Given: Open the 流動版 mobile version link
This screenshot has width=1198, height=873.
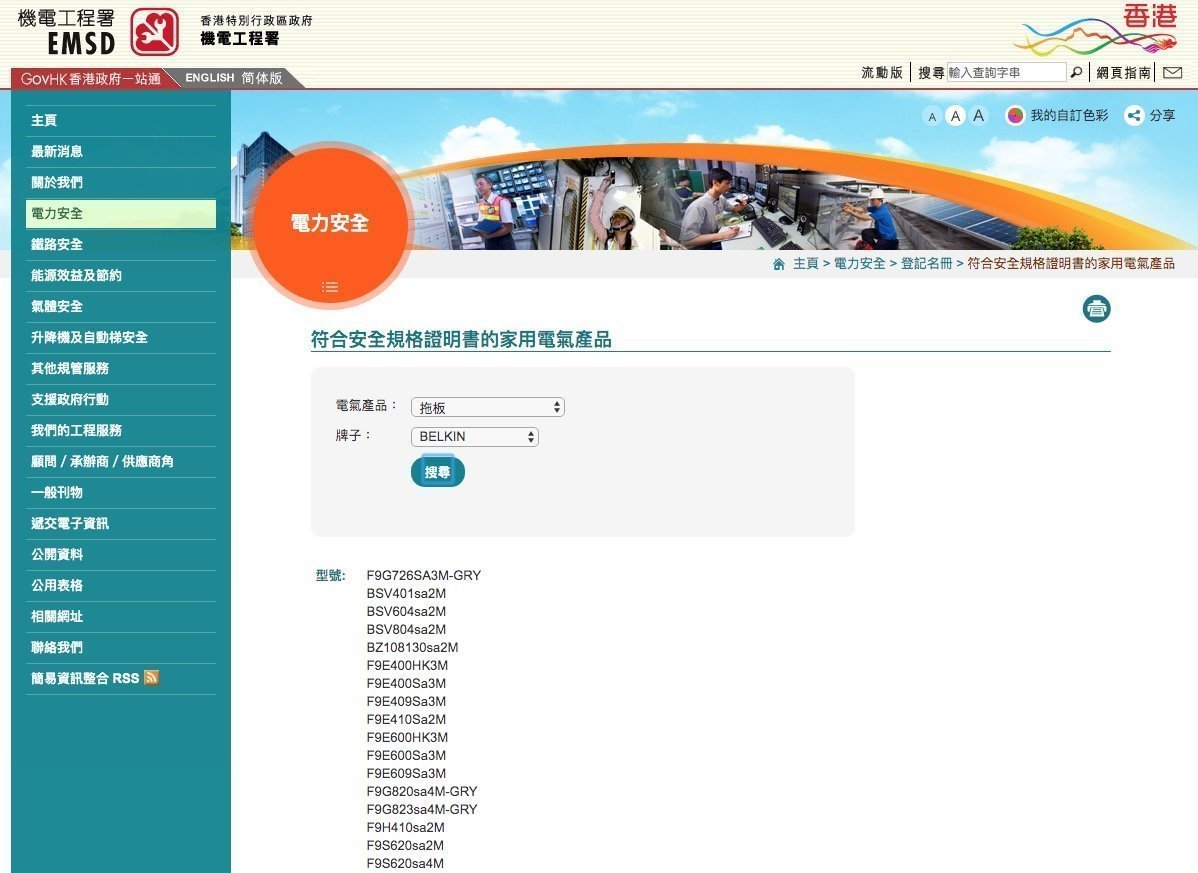Looking at the screenshot, I should 882,73.
